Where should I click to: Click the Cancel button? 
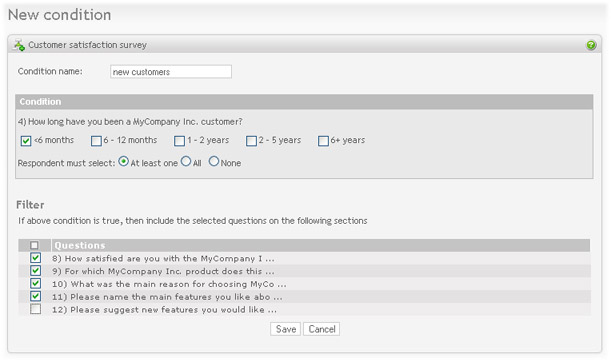(322, 329)
